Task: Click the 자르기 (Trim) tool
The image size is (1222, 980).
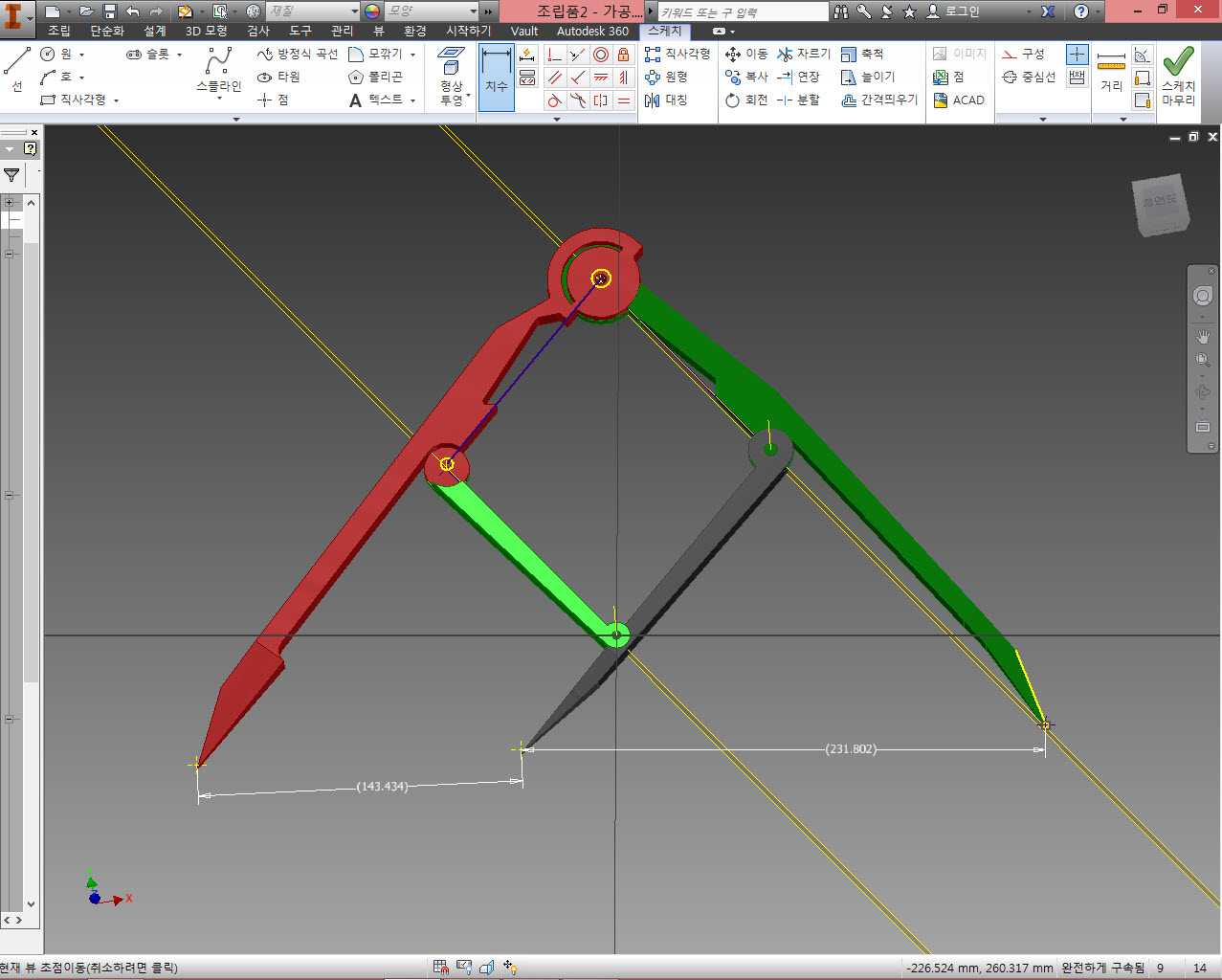Action: (x=804, y=55)
